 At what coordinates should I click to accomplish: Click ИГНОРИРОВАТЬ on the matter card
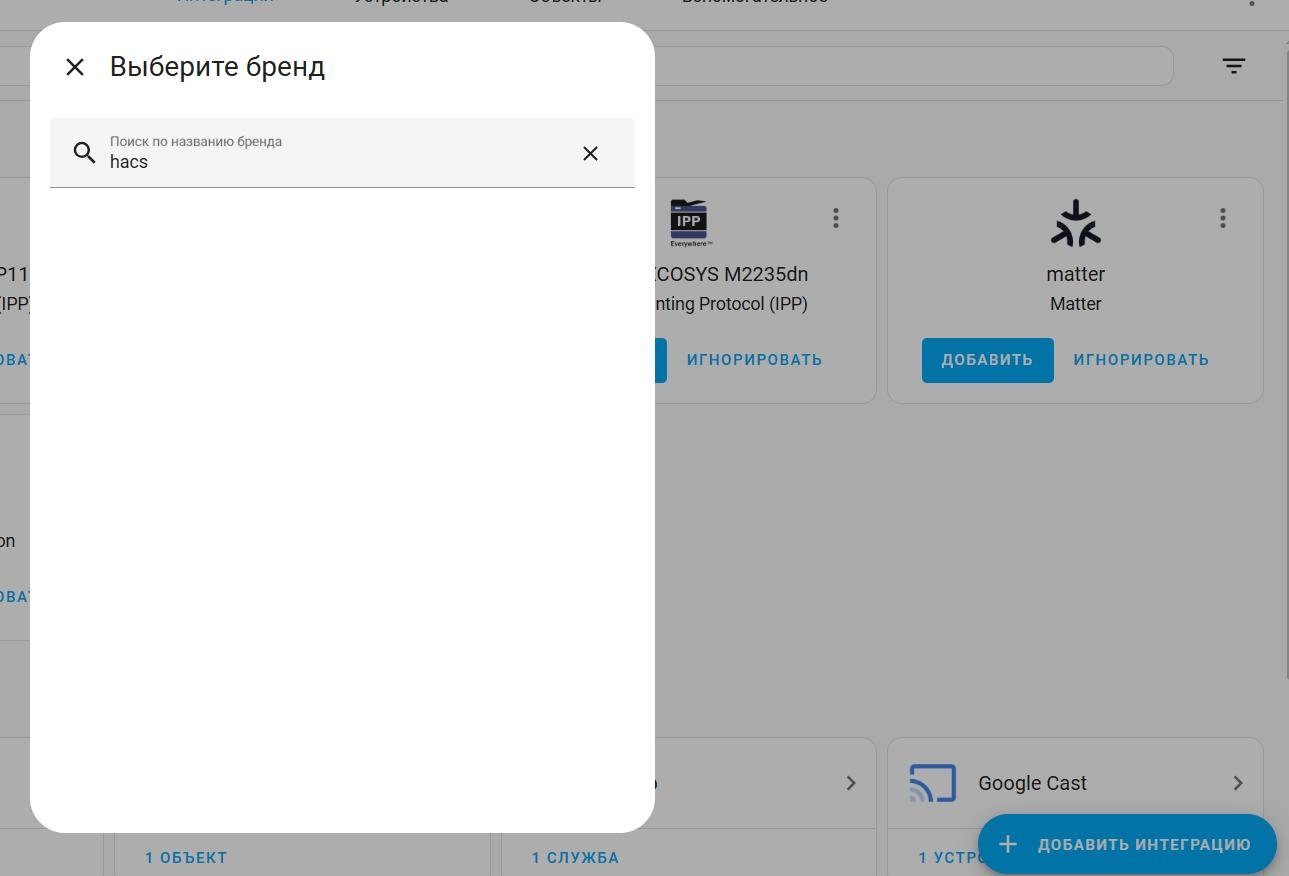1141,360
